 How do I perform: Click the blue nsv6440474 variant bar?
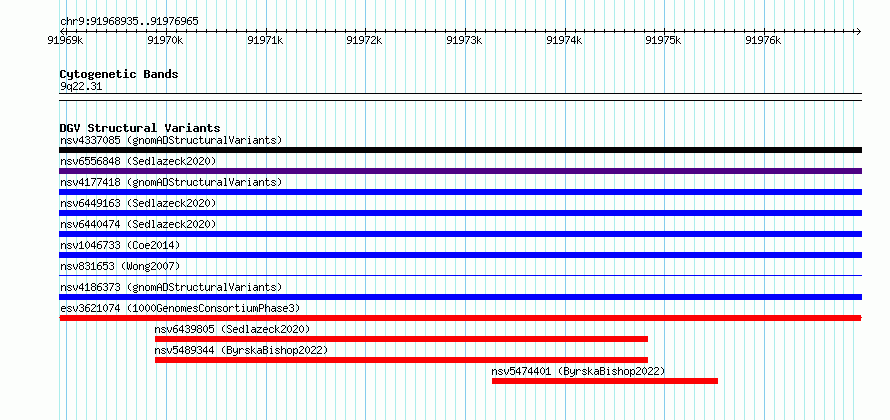coord(460,234)
